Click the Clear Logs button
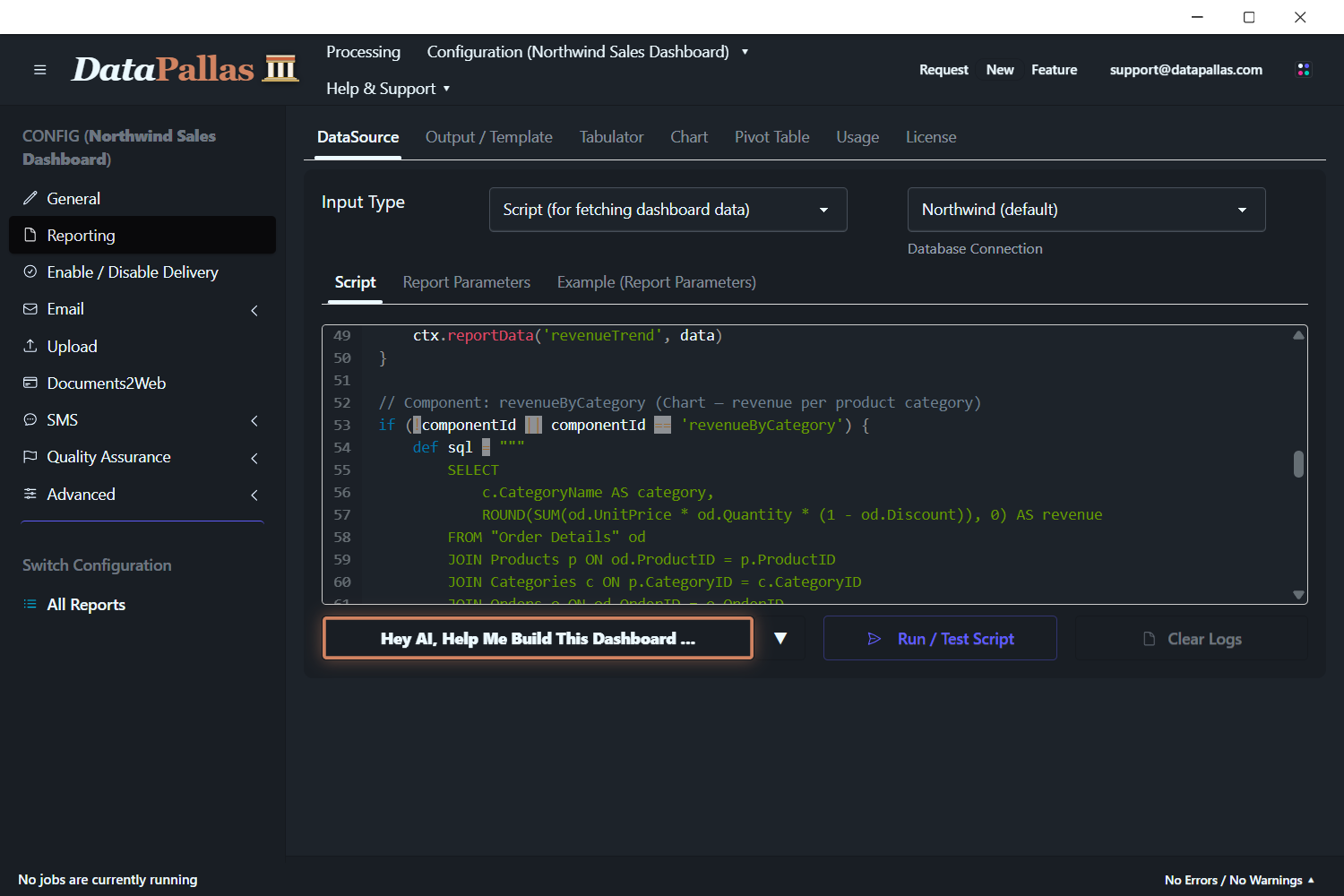 coord(1192,638)
